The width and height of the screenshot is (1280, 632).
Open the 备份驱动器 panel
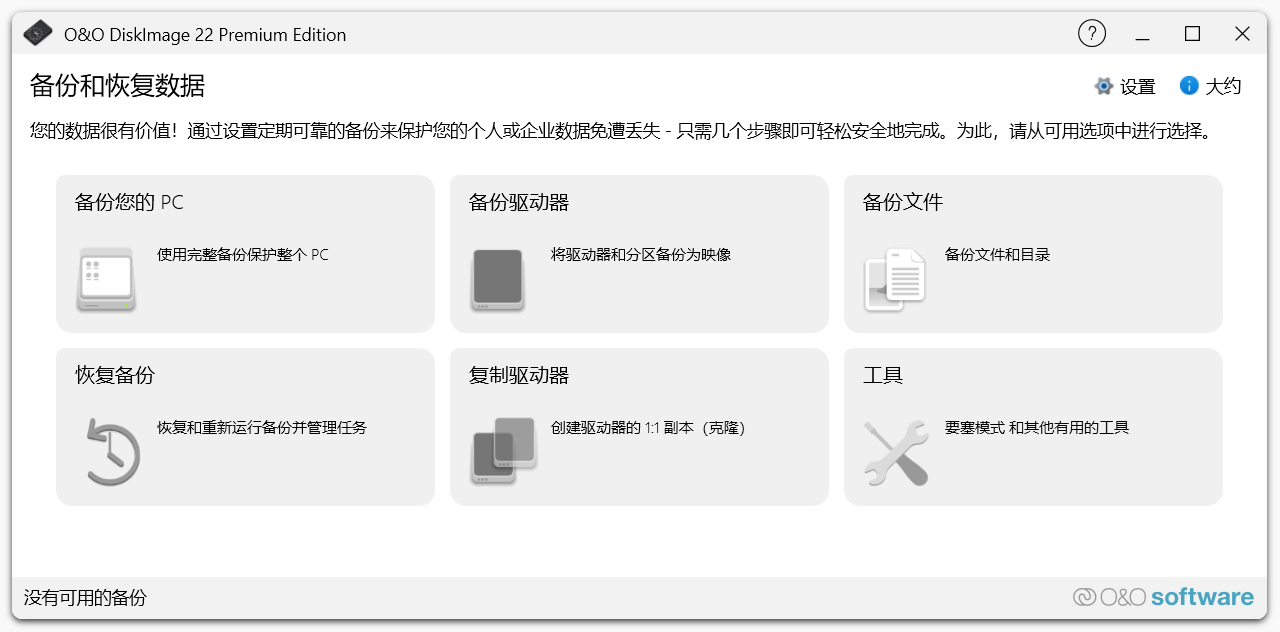639,253
